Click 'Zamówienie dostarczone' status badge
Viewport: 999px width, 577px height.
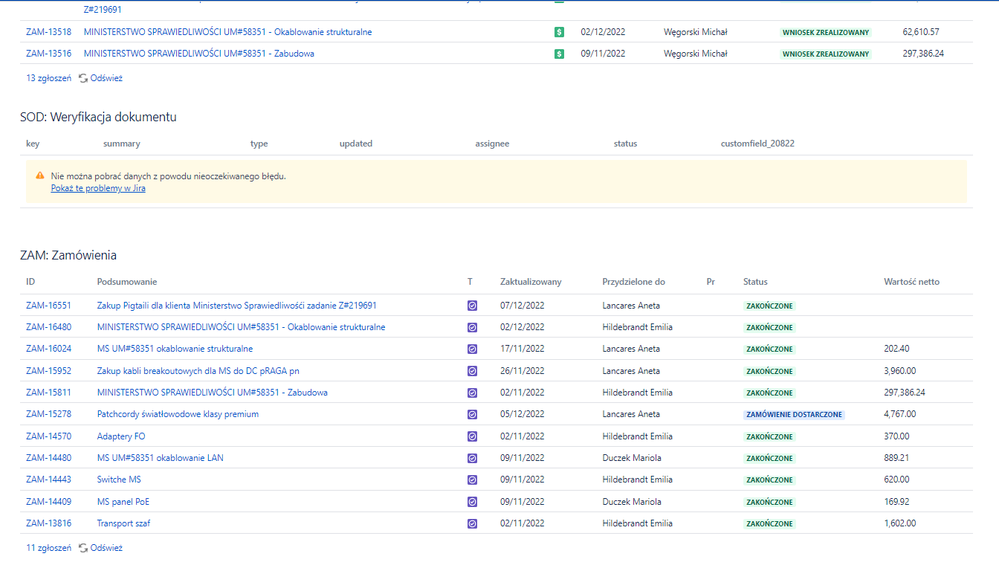click(x=794, y=415)
